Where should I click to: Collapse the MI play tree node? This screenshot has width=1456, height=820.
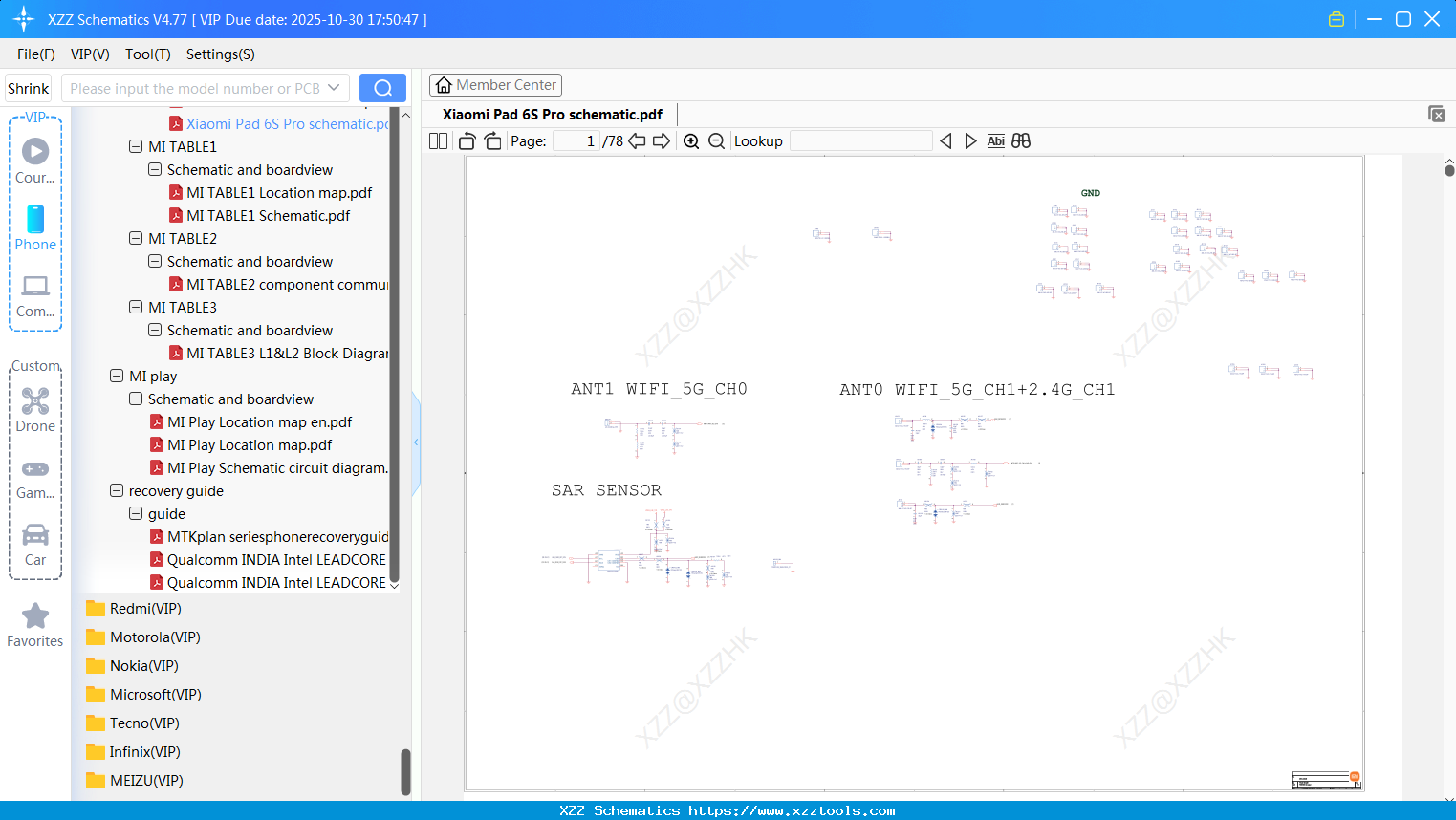pos(117,377)
